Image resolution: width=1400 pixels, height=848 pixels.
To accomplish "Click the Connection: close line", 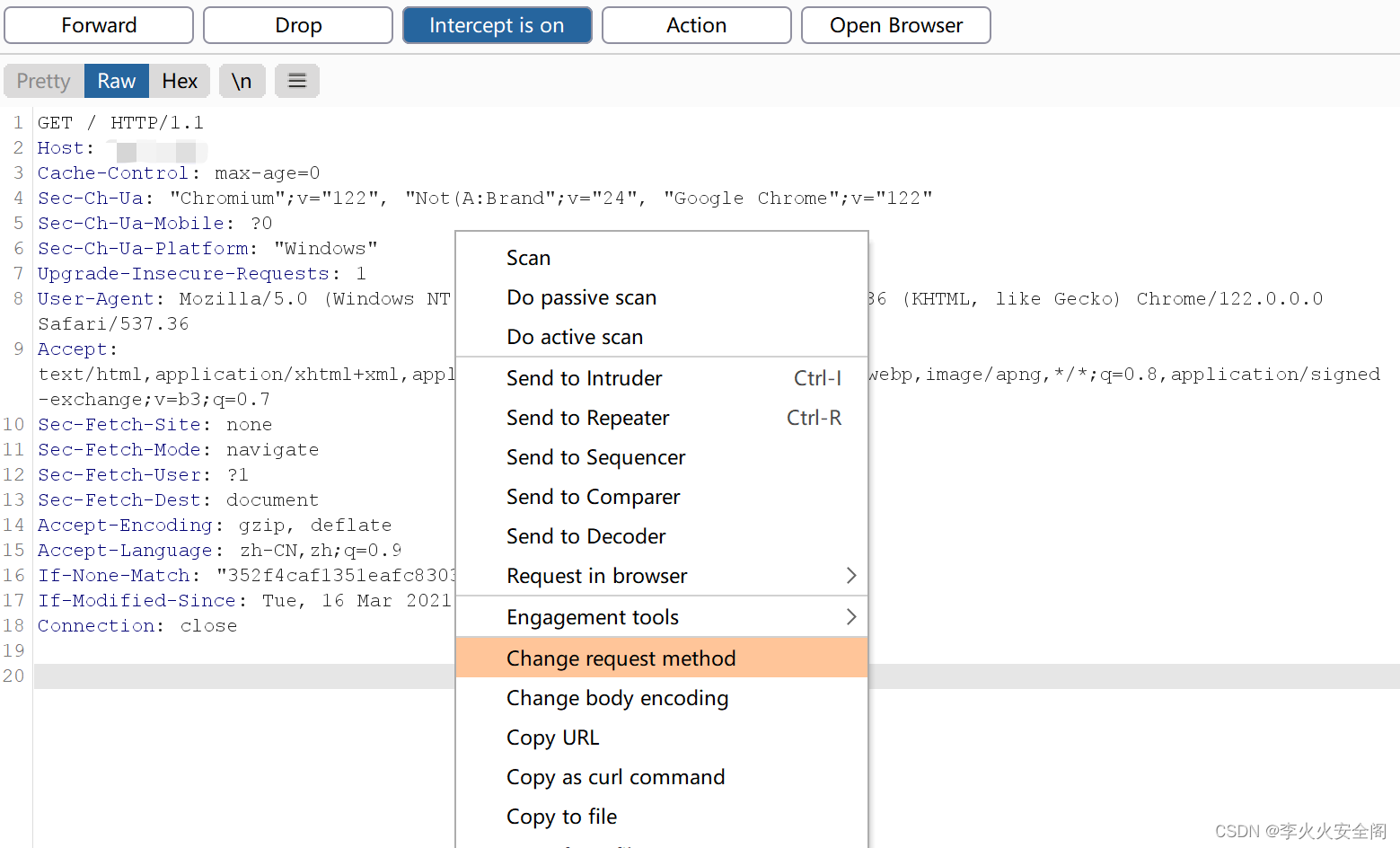I will 137,626.
